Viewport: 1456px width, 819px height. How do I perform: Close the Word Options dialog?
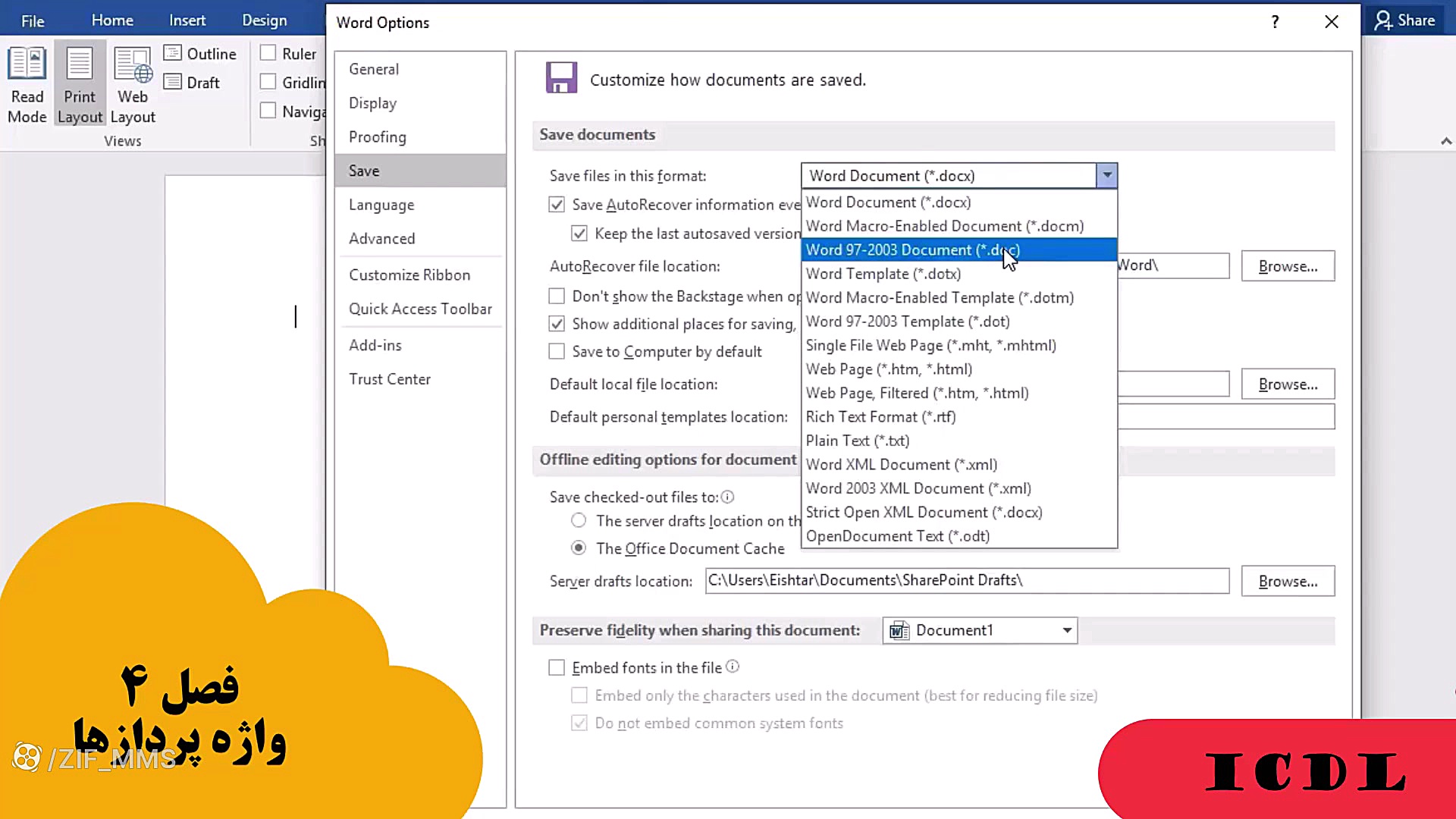pos(1332,22)
